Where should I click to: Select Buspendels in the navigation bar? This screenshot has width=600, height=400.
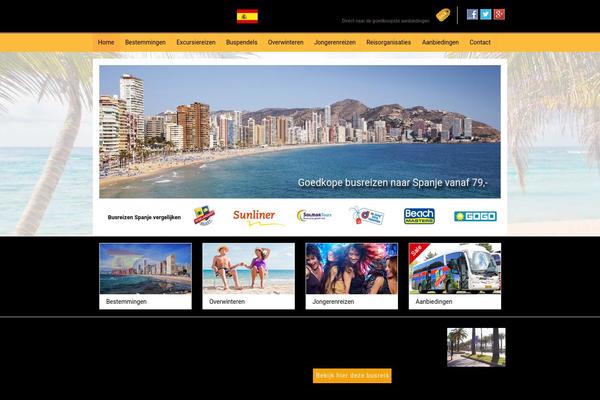pos(241,42)
